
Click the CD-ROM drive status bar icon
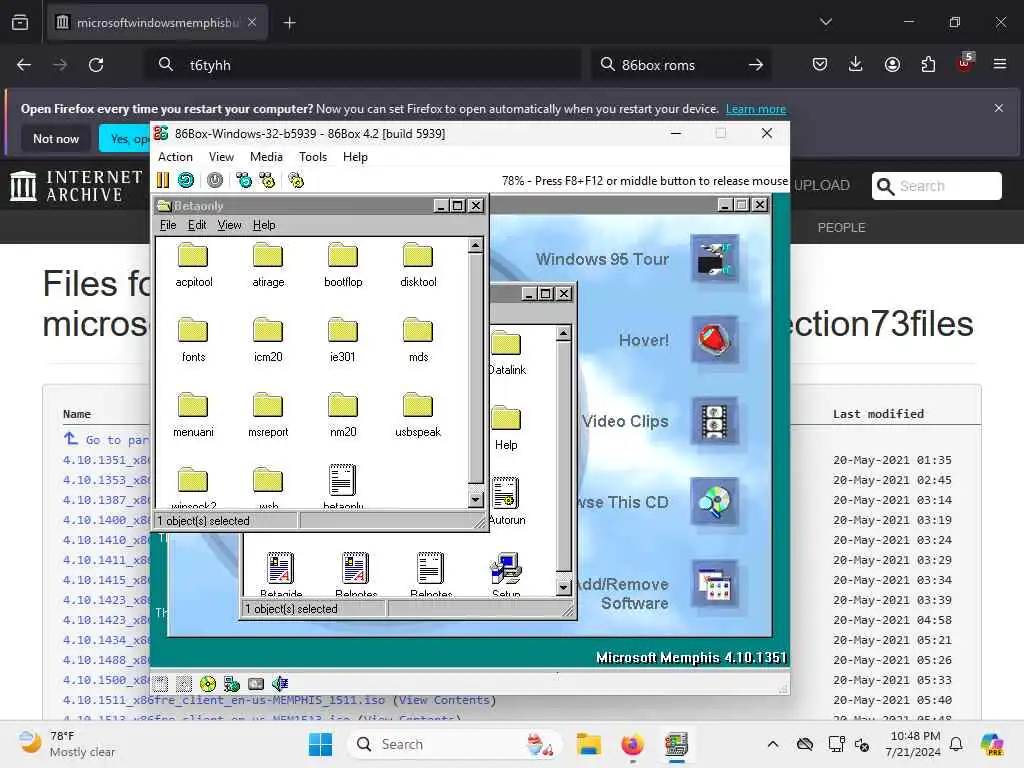pos(208,684)
